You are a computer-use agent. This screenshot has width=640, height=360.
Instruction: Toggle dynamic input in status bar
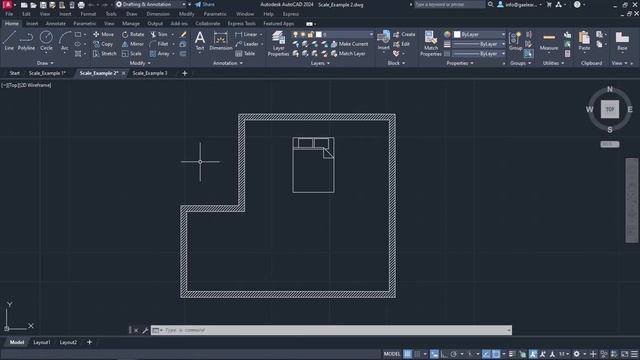(434, 354)
